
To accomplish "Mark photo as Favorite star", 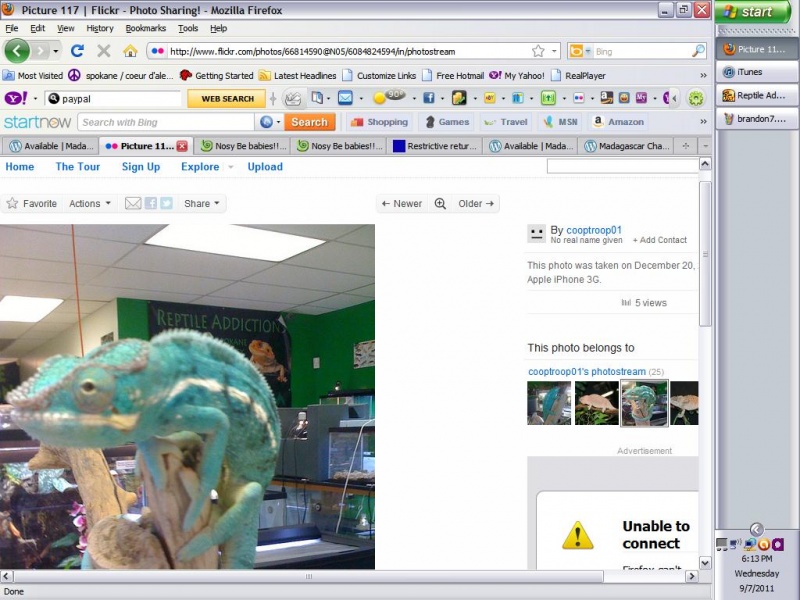I will coord(12,204).
